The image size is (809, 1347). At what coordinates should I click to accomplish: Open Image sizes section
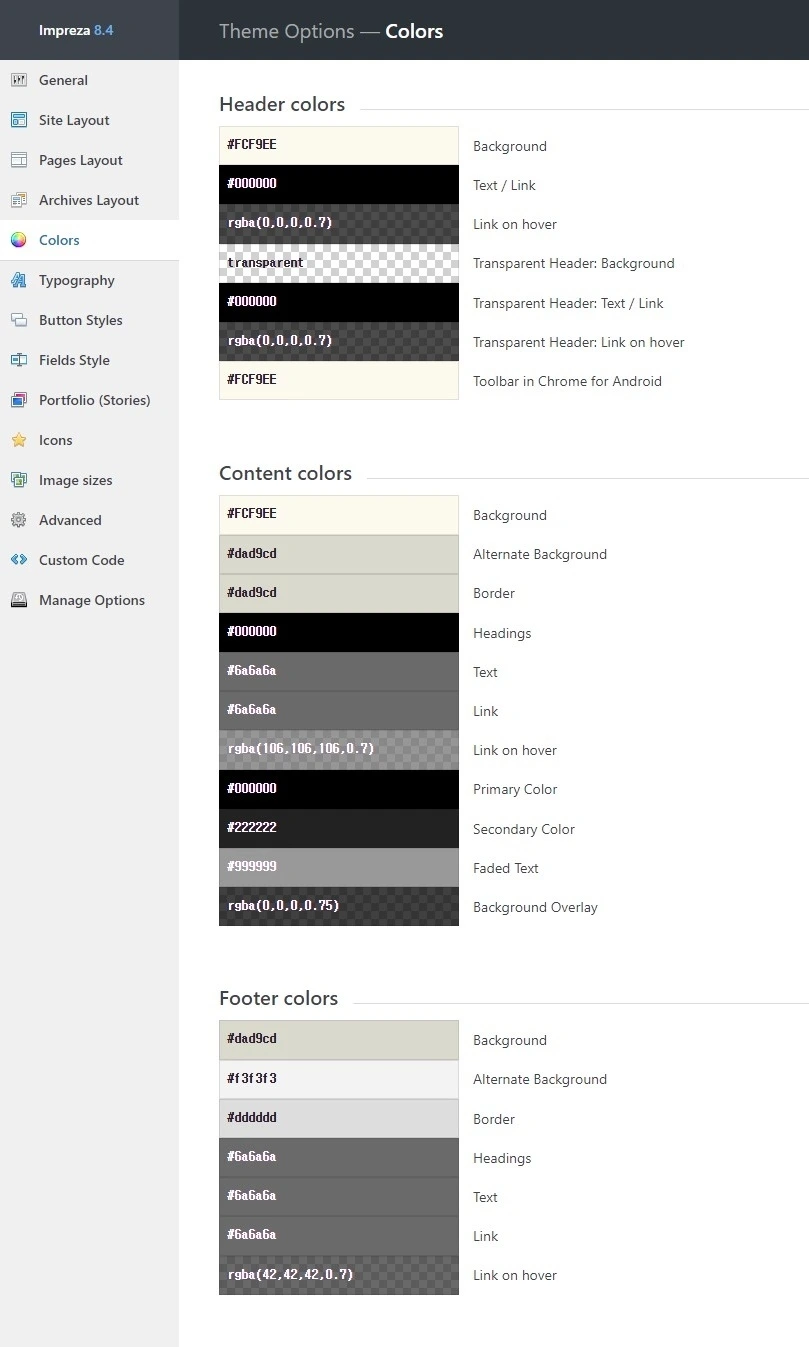click(x=89, y=480)
